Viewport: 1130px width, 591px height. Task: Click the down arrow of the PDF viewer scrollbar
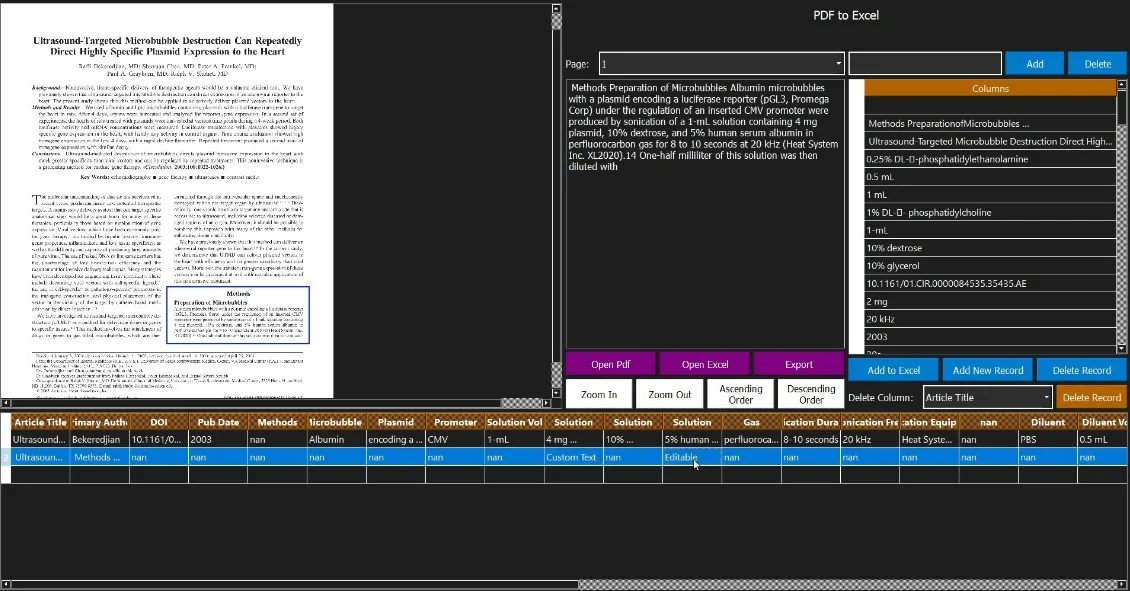click(x=556, y=394)
